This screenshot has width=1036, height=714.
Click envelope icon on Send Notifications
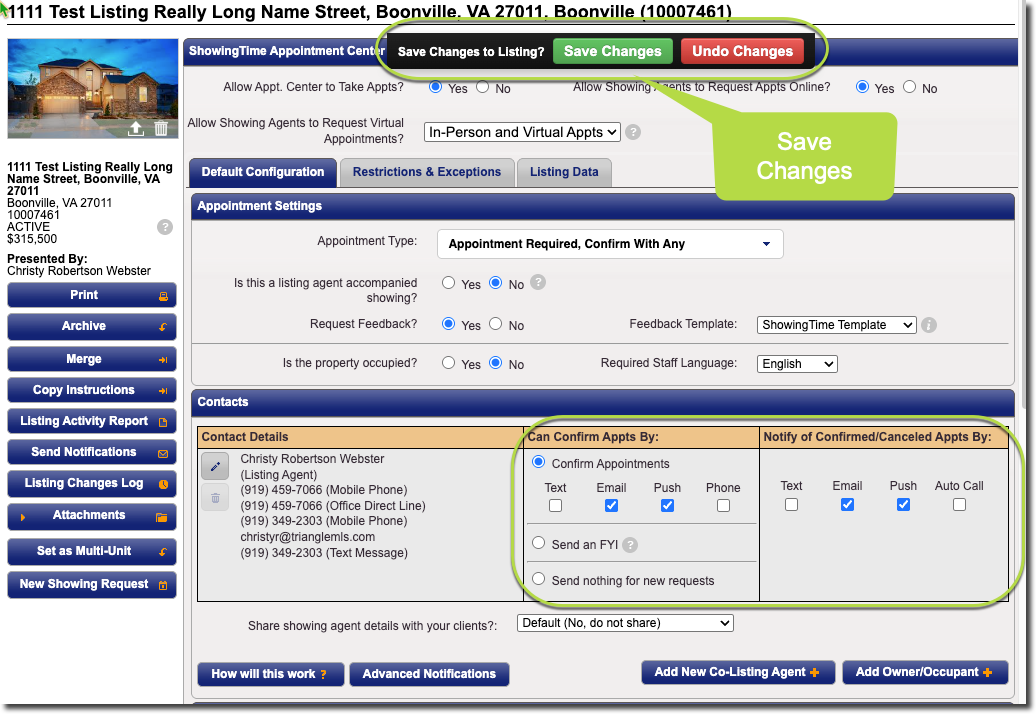[x=163, y=454]
